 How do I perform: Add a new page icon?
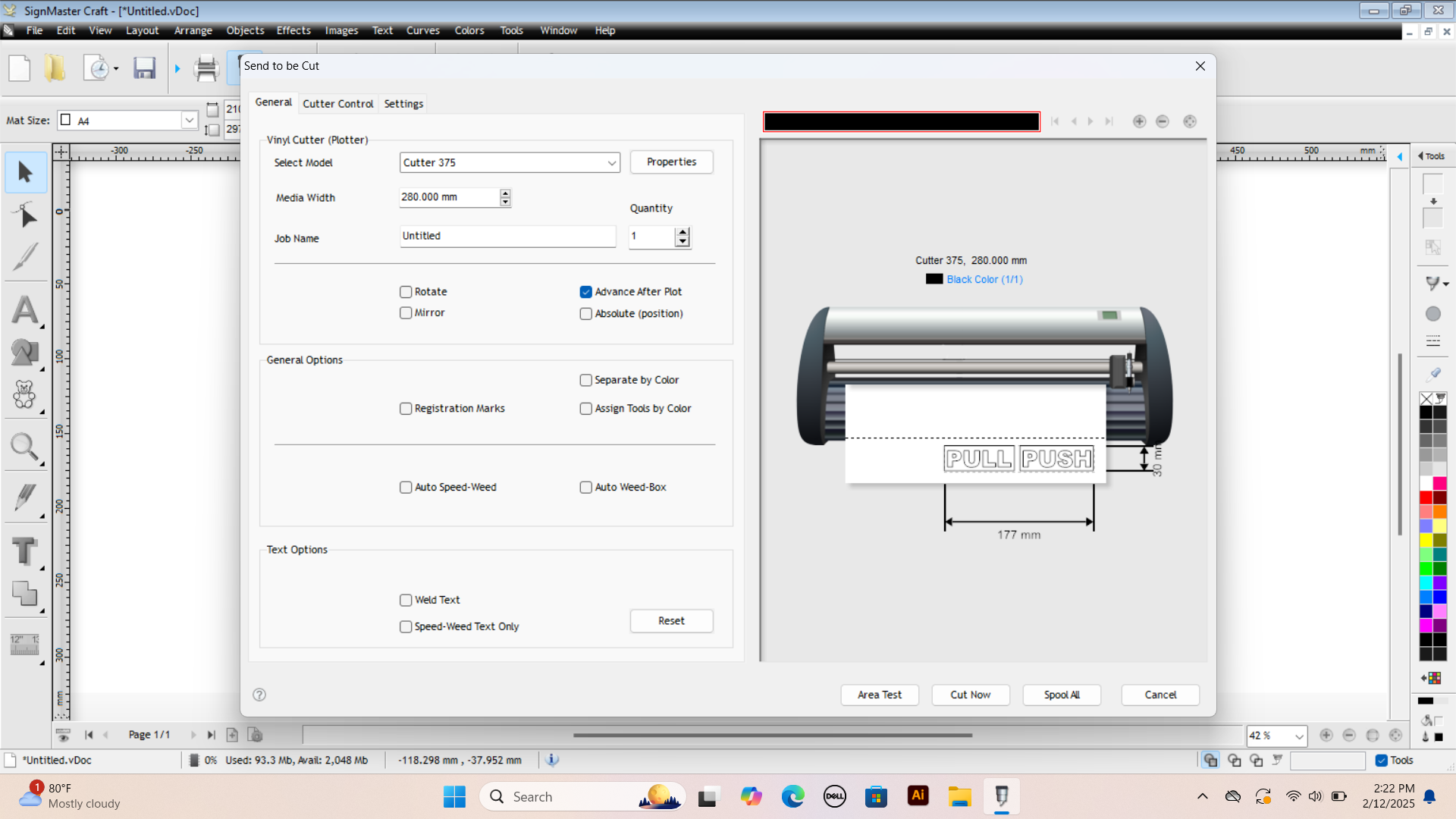(232, 735)
